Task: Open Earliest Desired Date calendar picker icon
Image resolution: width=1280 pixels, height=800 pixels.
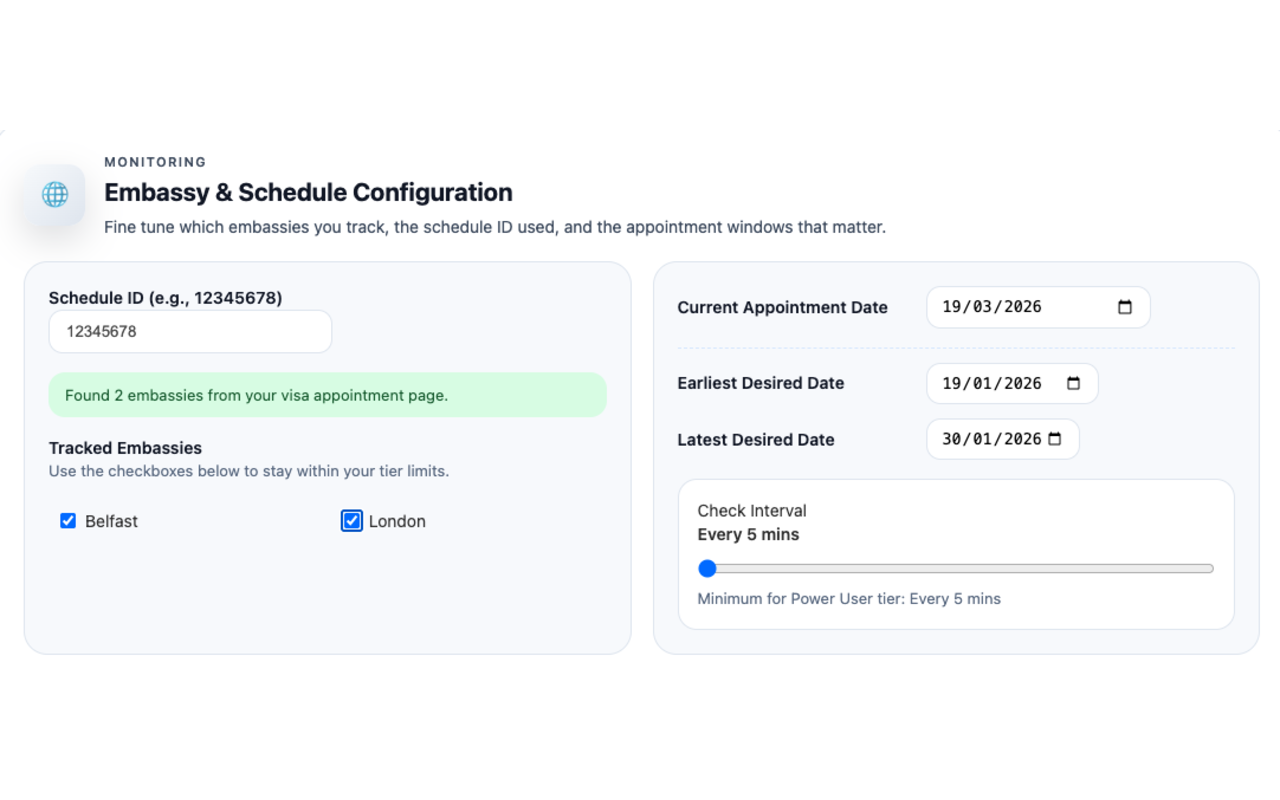Action: (x=1073, y=383)
